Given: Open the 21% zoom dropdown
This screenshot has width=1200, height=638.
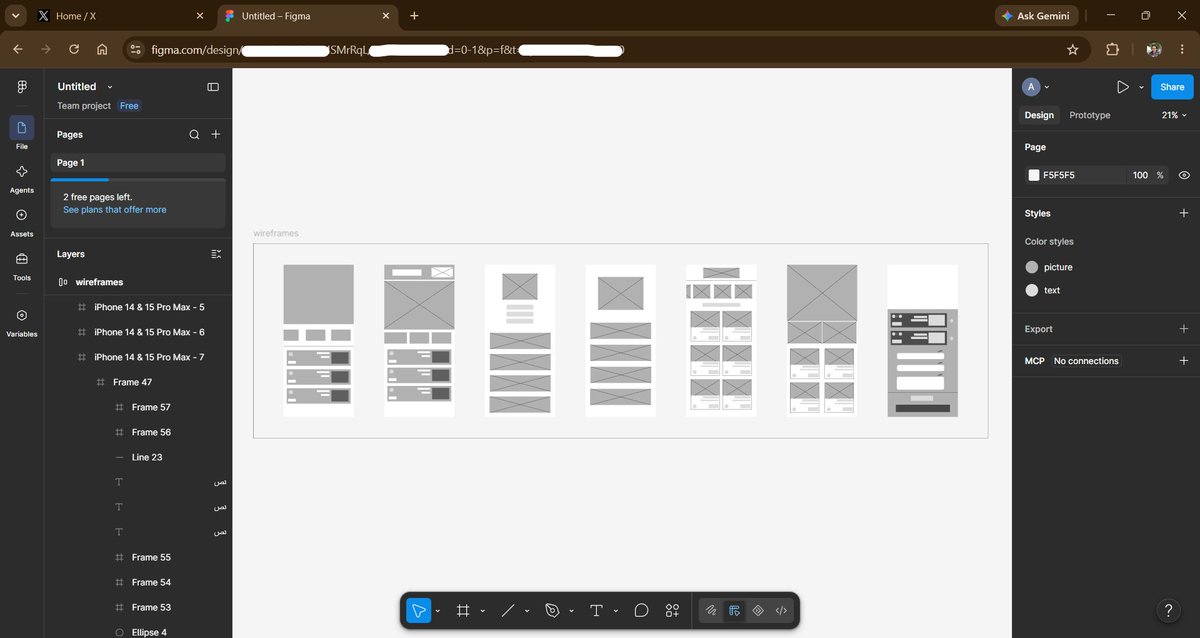Looking at the screenshot, I should coord(1174,115).
